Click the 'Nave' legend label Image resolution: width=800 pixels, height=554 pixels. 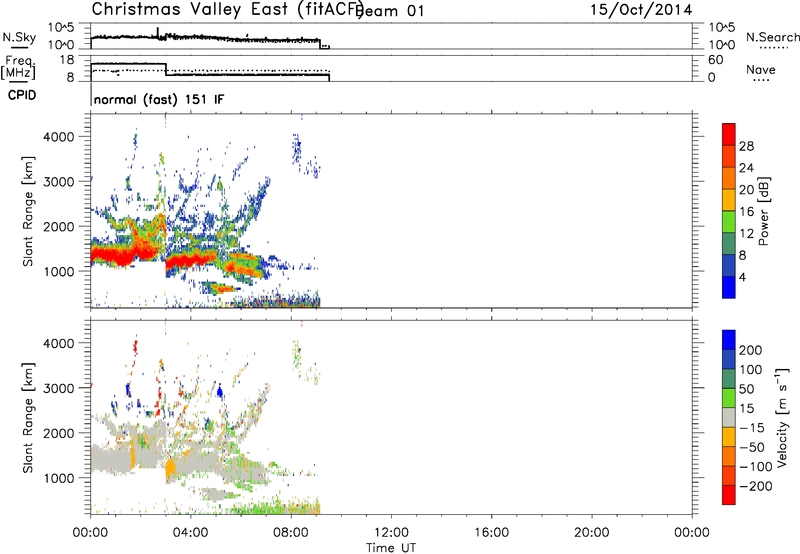point(761,70)
